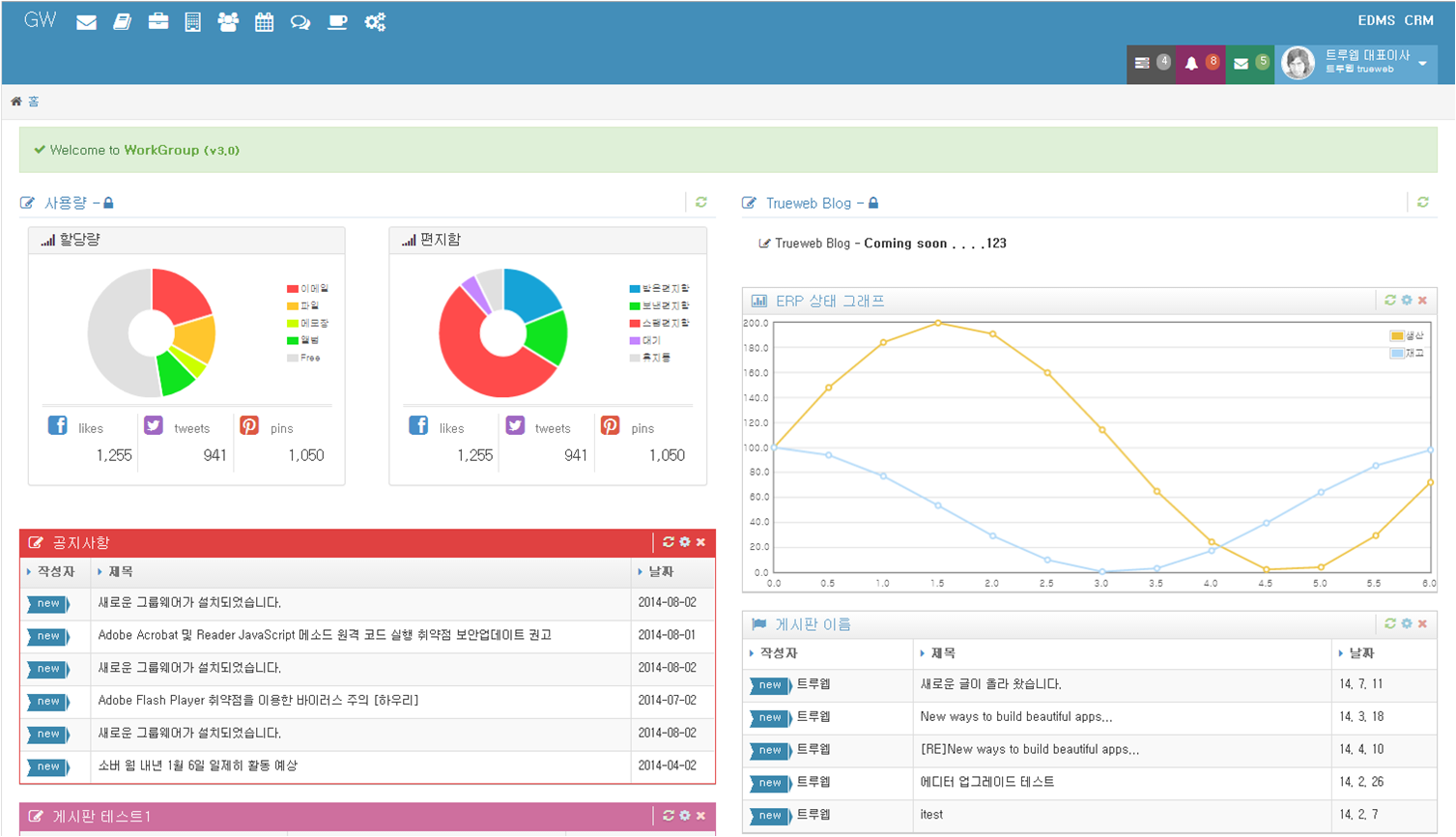Open the calendar icon in top navigation
Screen dimensions: 1456x837
[264, 22]
